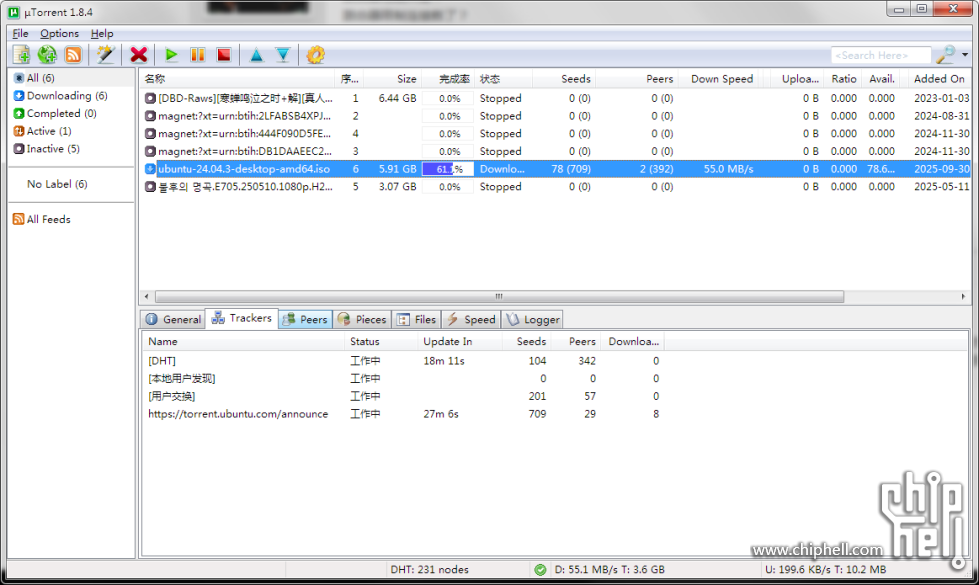Open the Help menu
979x585 pixels.
click(102, 33)
